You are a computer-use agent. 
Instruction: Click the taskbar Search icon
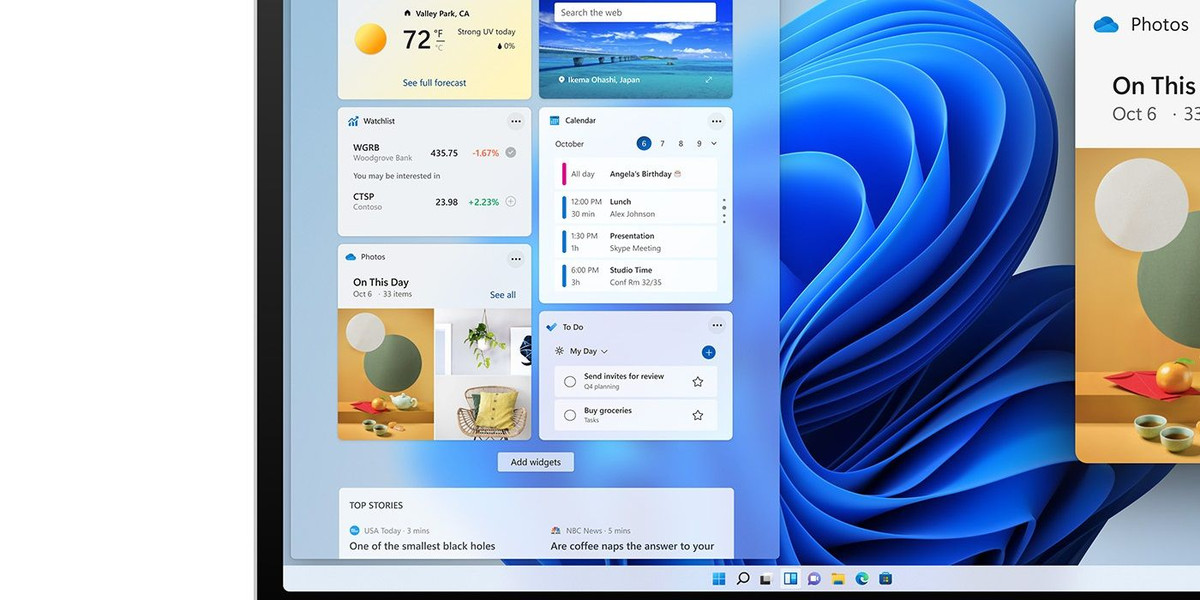(742, 578)
